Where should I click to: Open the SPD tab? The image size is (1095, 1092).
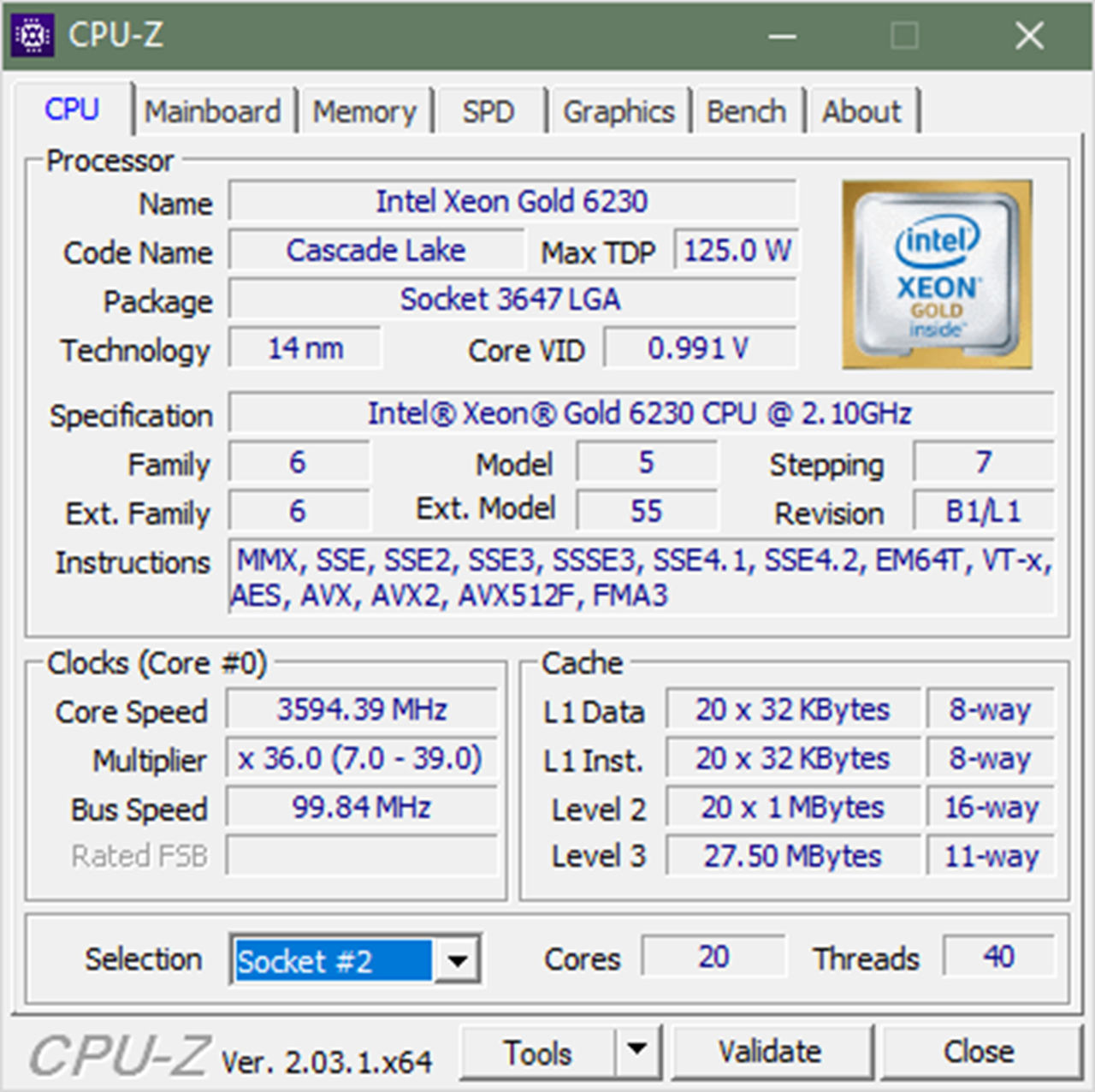point(488,112)
